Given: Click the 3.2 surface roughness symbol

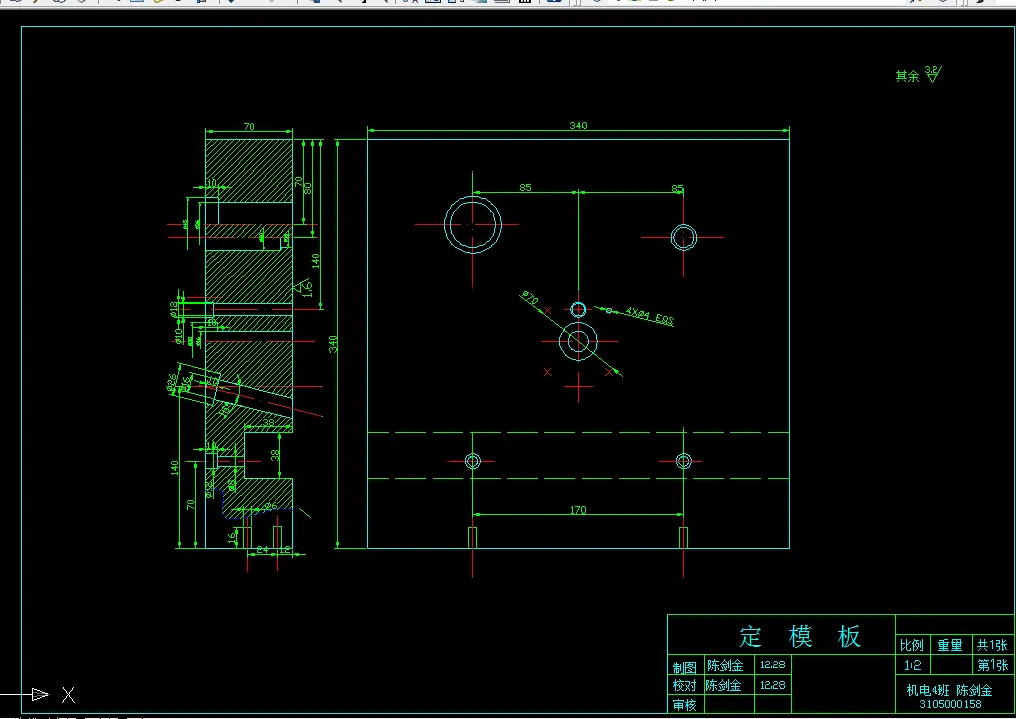Looking at the screenshot, I should click(933, 74).
